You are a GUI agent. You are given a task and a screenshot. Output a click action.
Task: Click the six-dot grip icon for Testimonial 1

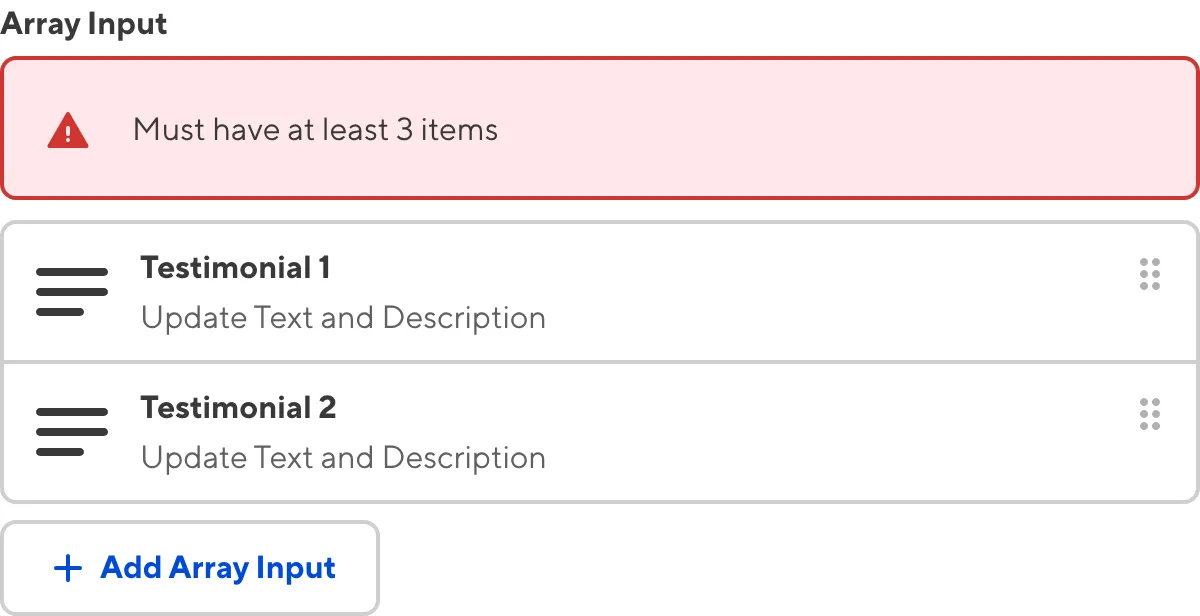click(x=1150, y=274)
